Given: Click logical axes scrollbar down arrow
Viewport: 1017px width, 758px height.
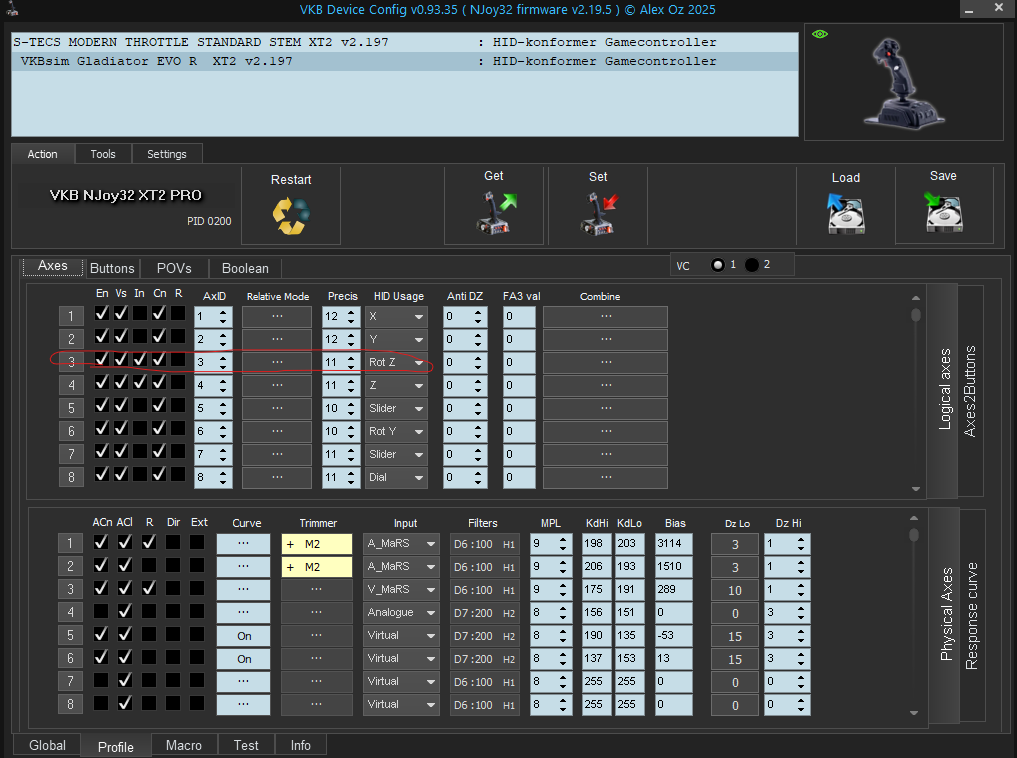Looking at the screenshot, I should point(916,489).
